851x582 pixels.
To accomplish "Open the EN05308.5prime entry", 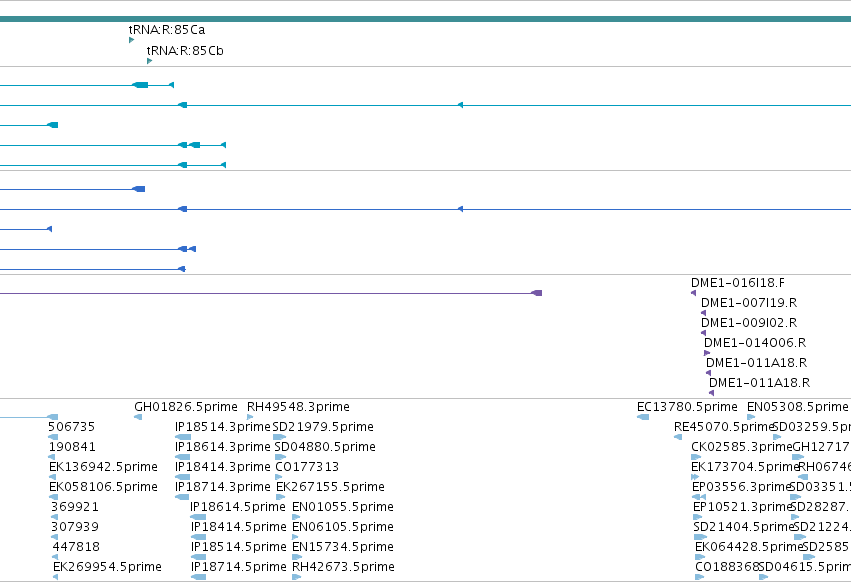I will [797, 407].
